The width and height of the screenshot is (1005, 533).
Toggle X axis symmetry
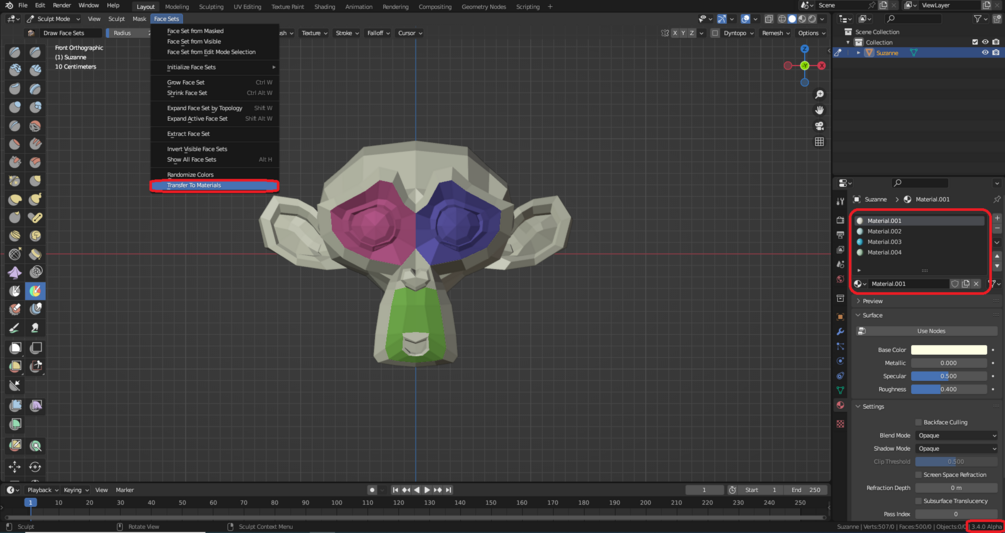pyautogui.click(x=675, y=33)
